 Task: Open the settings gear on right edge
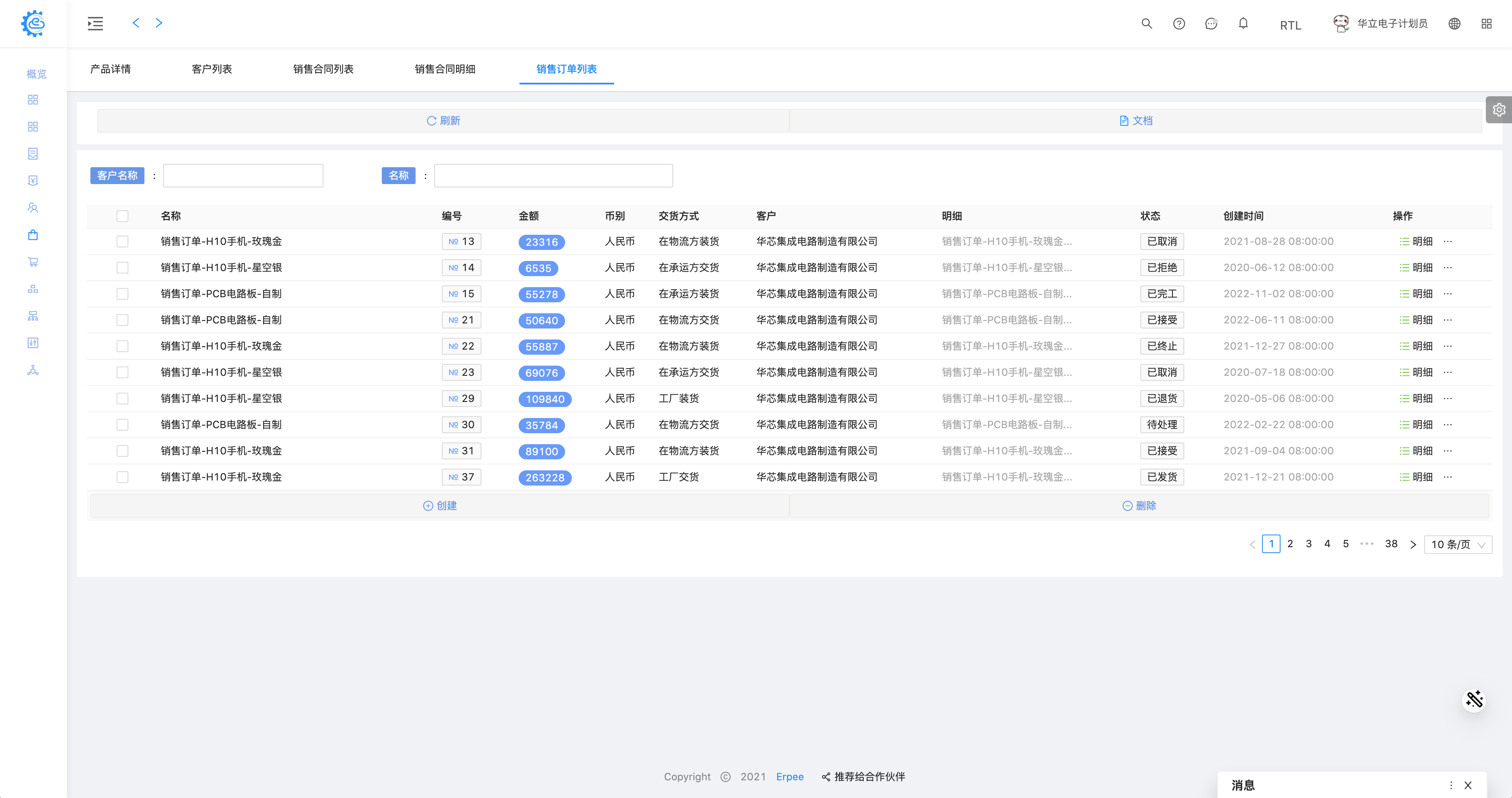click(x=1498, y=110)
